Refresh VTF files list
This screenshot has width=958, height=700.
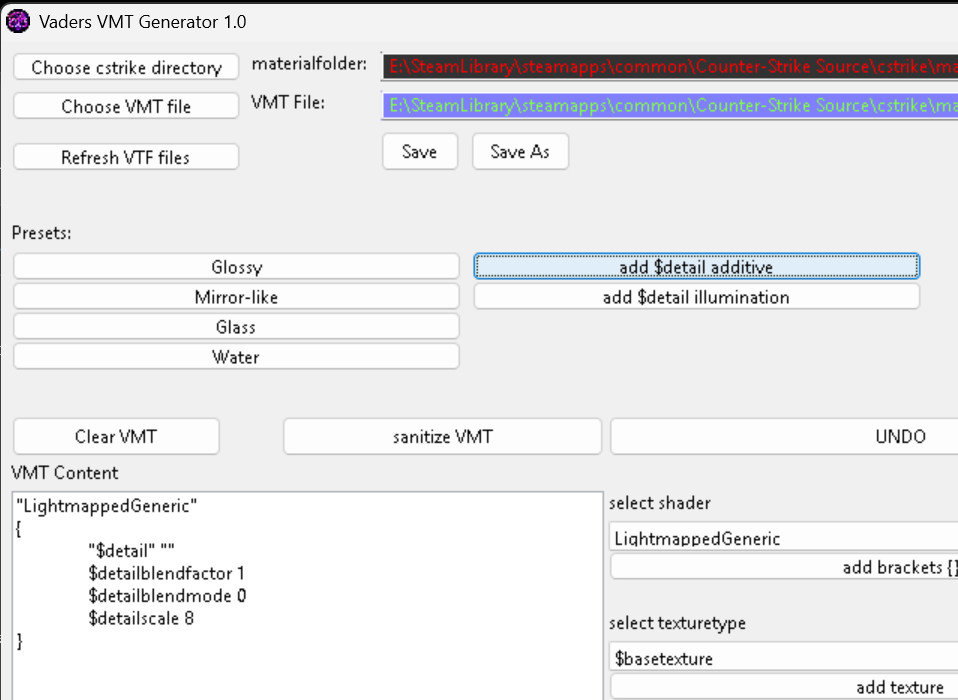click(126, 157)
